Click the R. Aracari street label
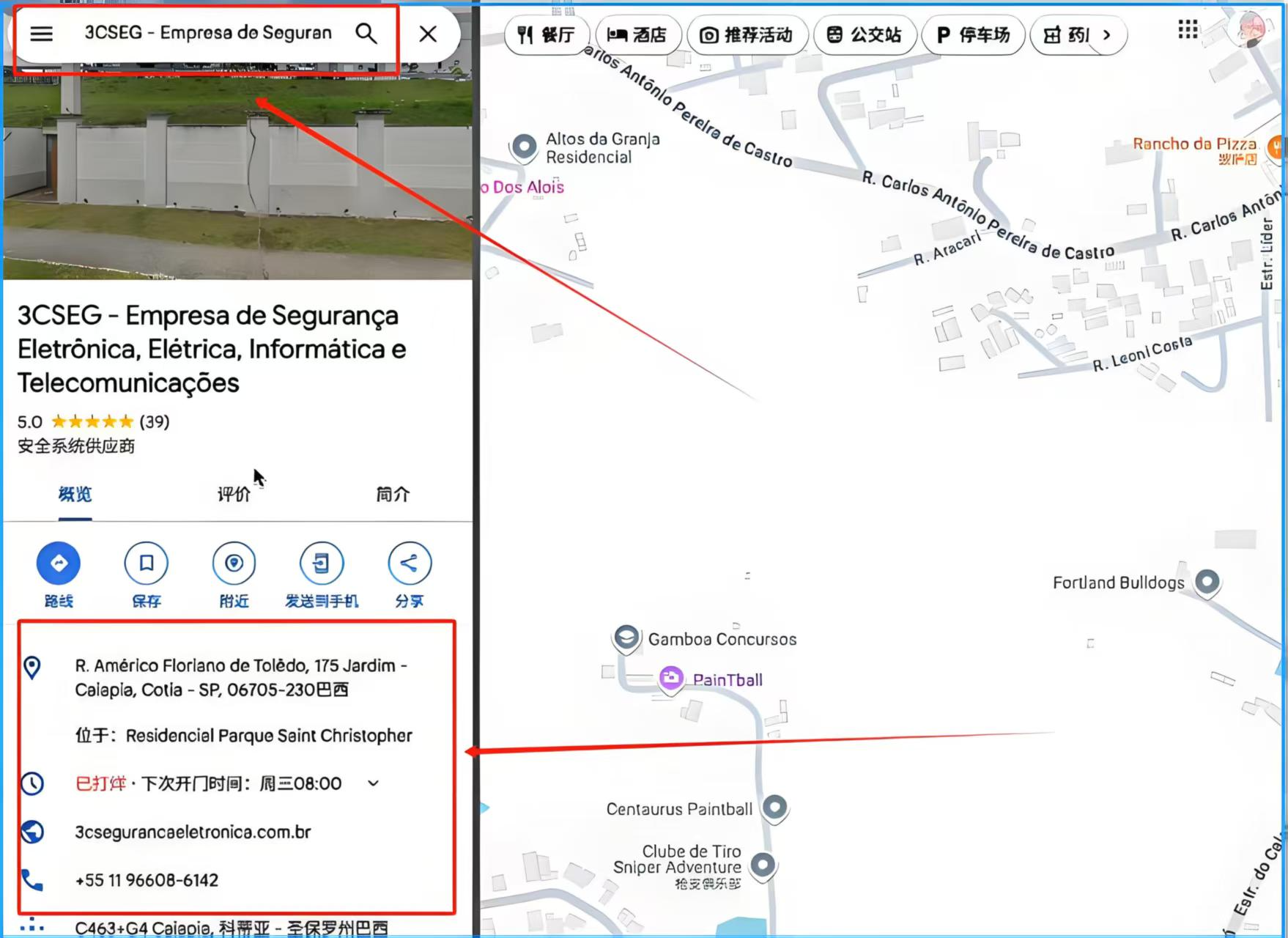 pyautogui.click(x=947, y=249)
